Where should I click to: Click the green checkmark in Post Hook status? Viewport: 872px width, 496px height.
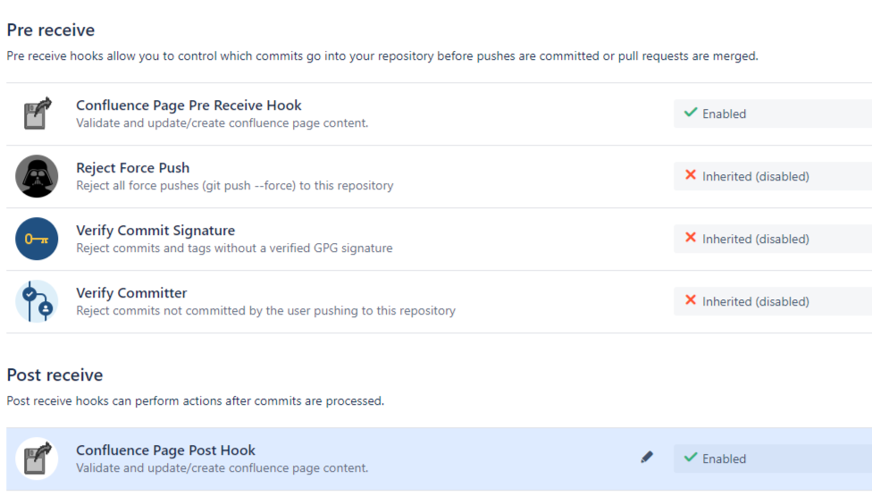[690, 458]
